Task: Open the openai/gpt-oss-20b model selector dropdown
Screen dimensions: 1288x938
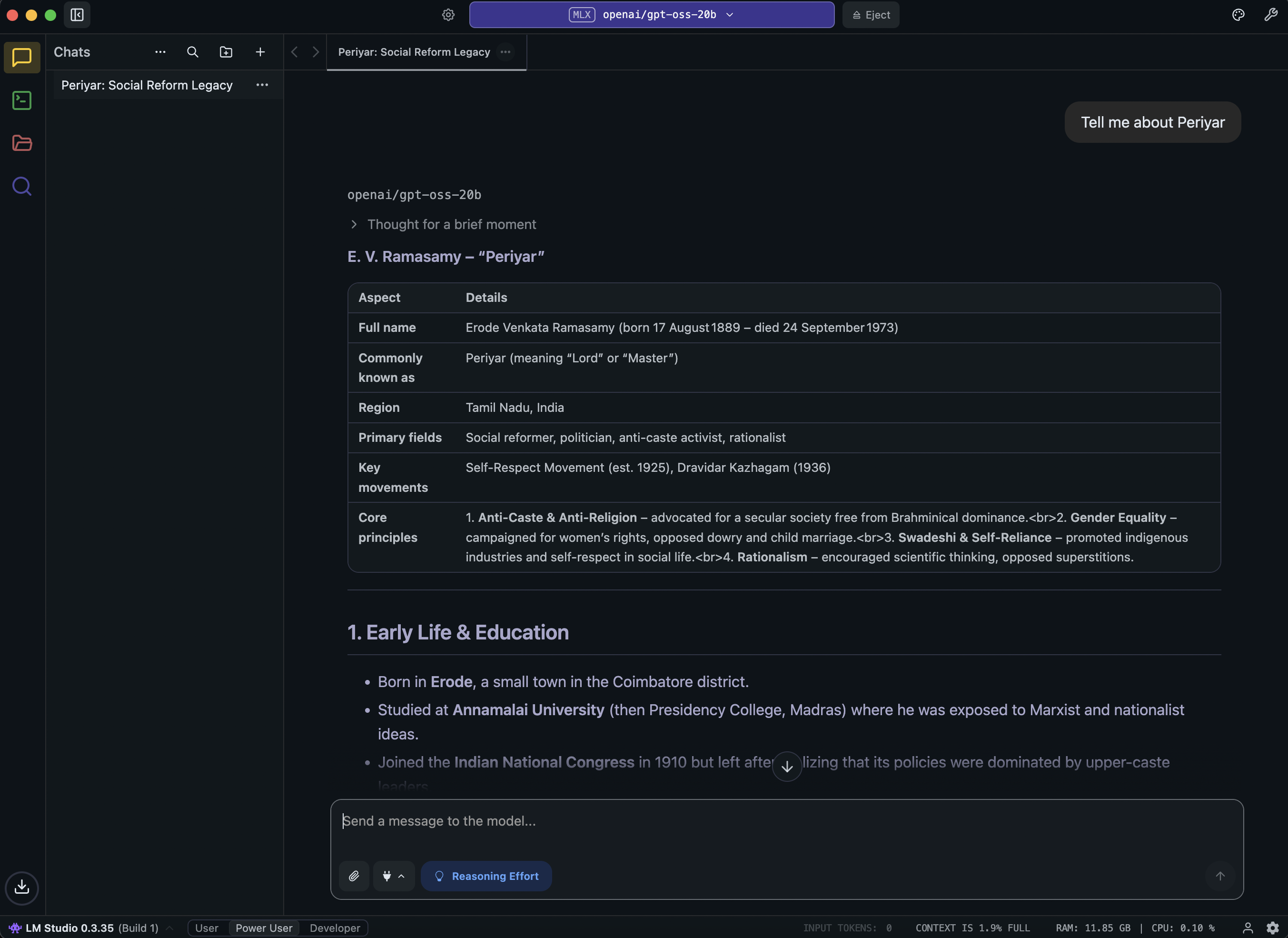Action: tap(652, 15)
